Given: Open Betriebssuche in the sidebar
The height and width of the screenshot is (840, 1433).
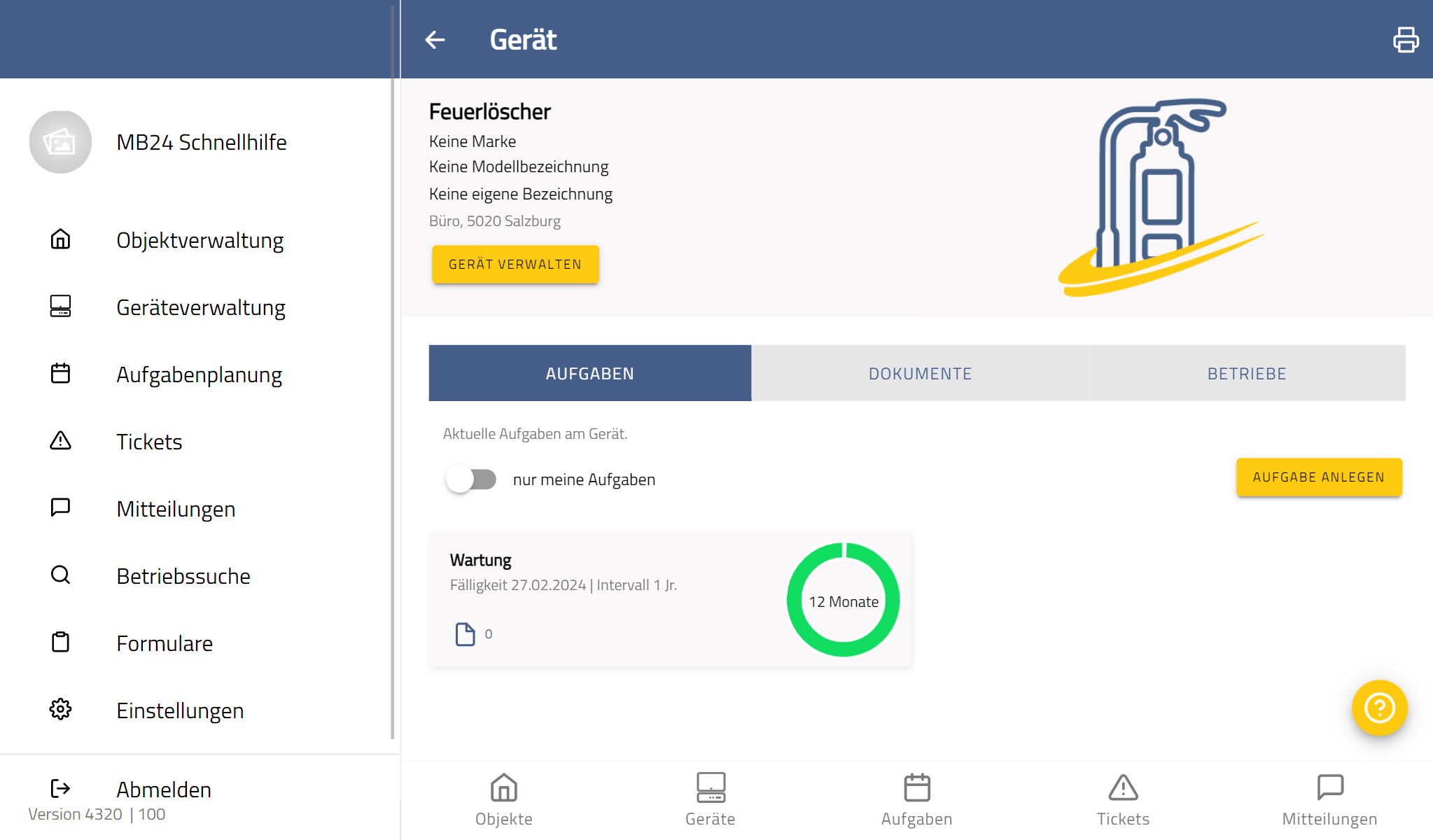Looking at the screenshot, I should click(x=183, y=576).
